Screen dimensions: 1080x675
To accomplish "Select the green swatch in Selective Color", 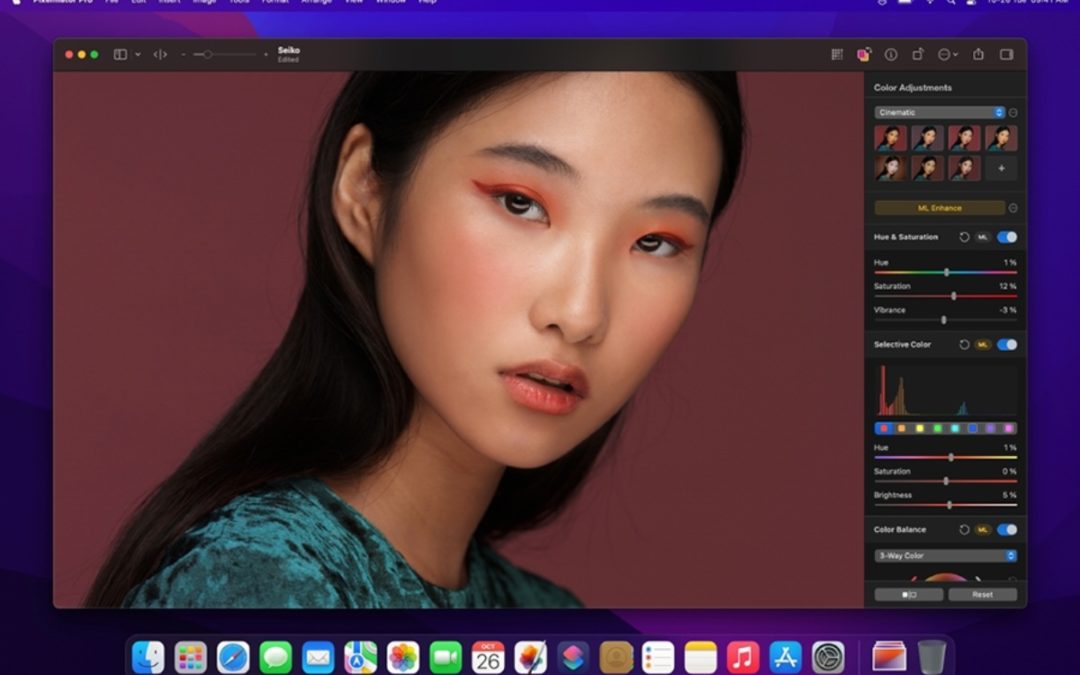I will (x=937, y=429).
